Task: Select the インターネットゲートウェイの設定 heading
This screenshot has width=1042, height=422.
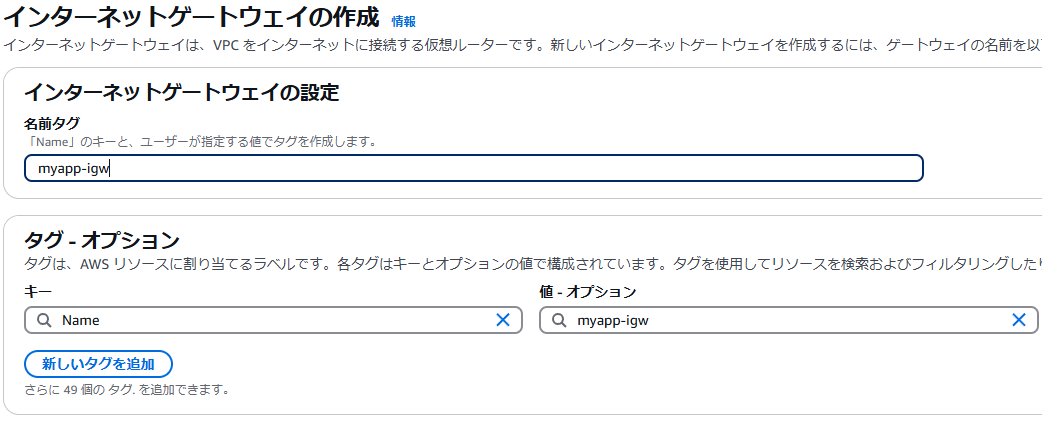Action: pyautogui.click(x=181, y=92)
